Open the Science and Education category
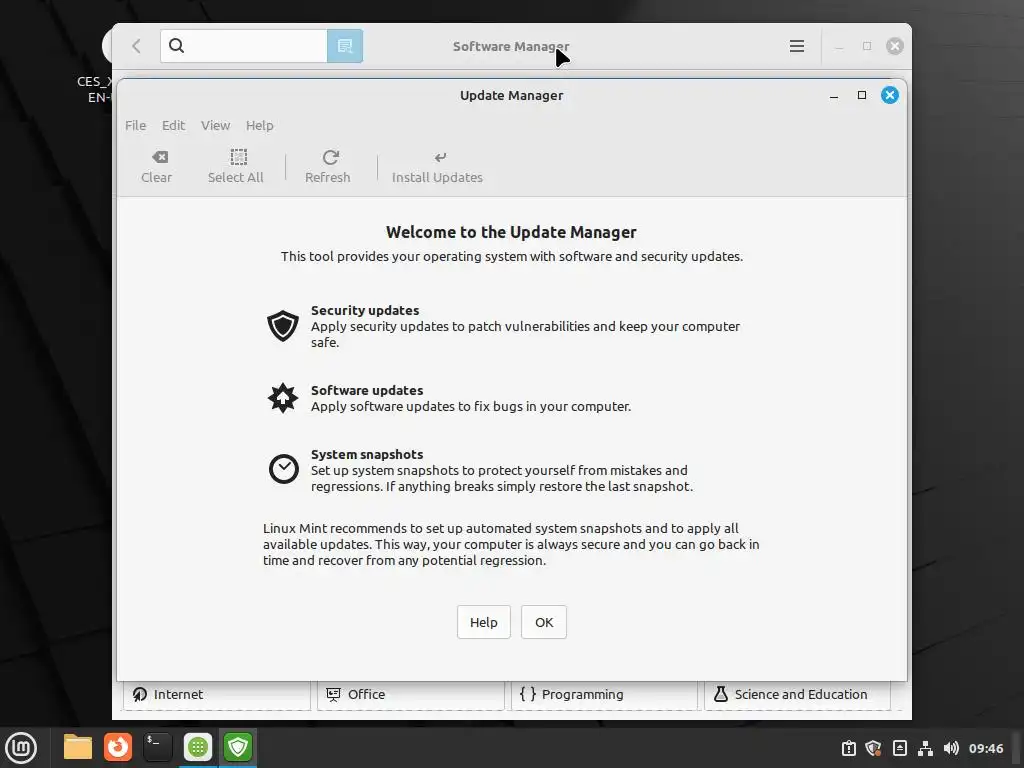The image size is (1024, 768). pos(797,694)
